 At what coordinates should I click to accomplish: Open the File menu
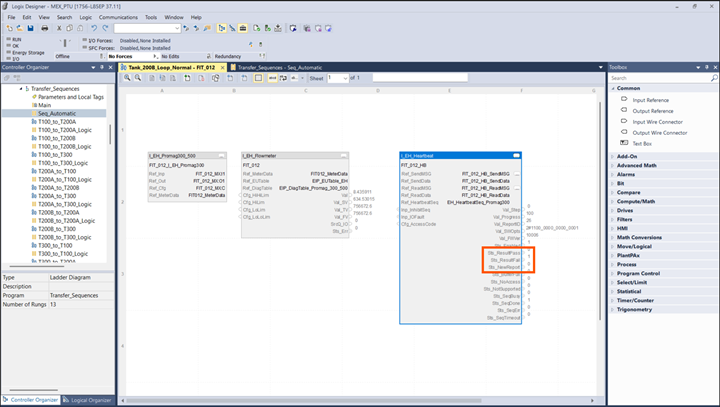[11, 17]
